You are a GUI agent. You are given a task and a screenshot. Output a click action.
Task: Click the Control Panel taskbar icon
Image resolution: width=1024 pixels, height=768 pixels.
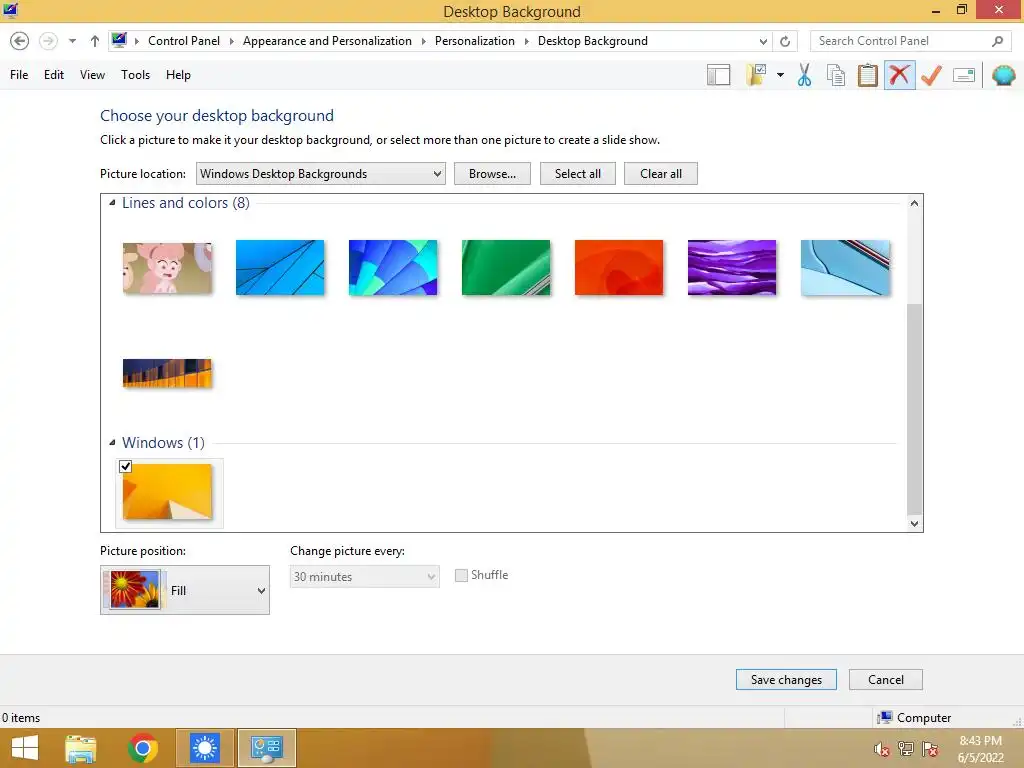[266, 748]
